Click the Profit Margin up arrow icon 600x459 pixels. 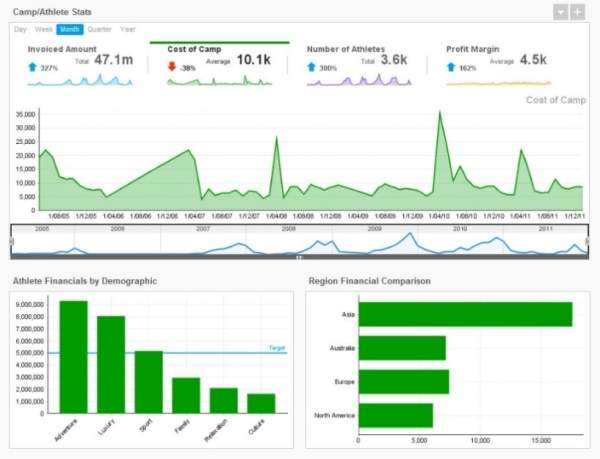[x=451, y=67]
